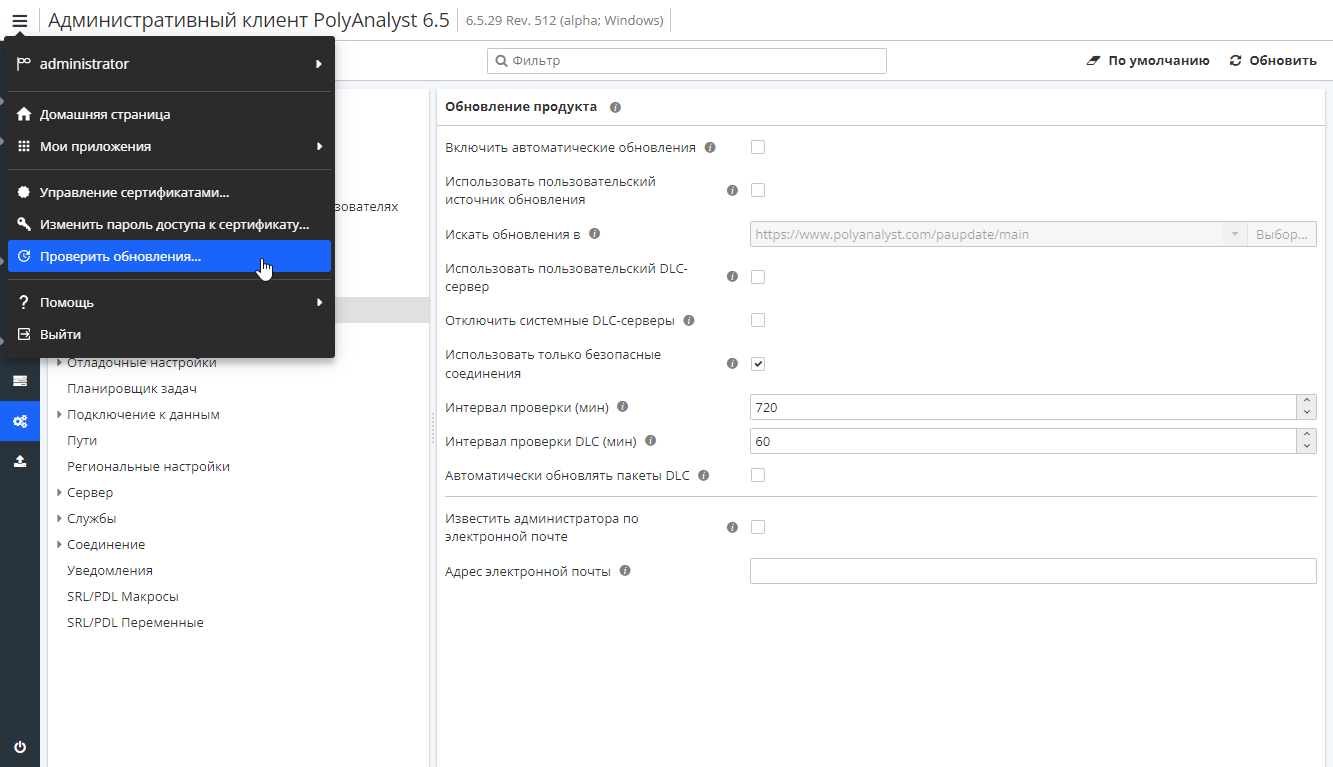Enable Включить автоматические обновления checkbox
This screenshot has width=1333, height=767.
click(x=758, y=147)
